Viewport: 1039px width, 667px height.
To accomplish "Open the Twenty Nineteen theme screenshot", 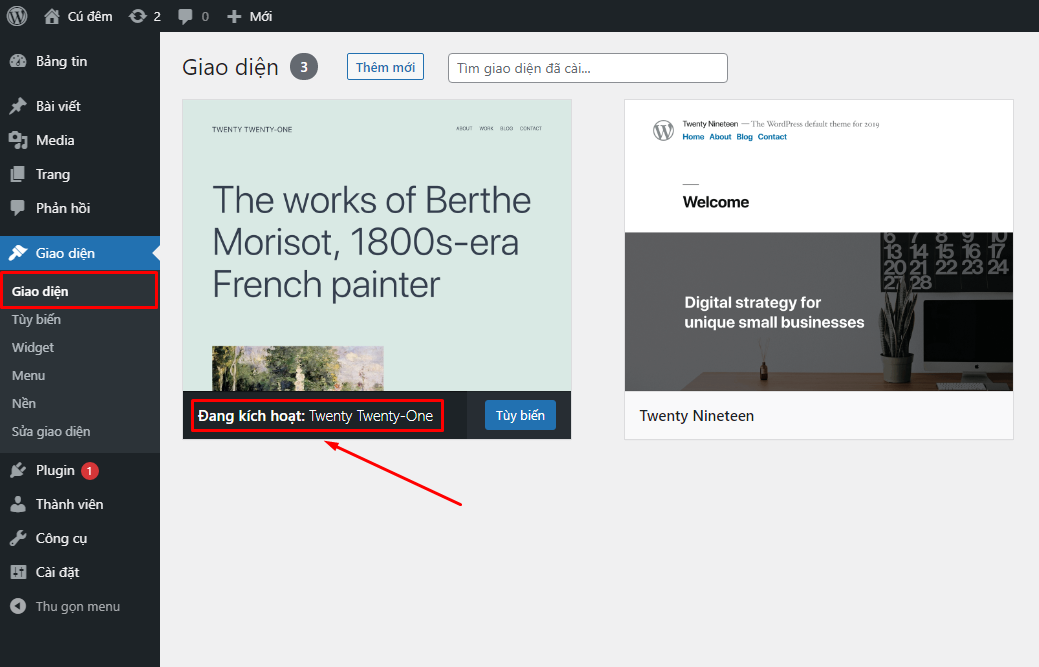I will point(819,245).
